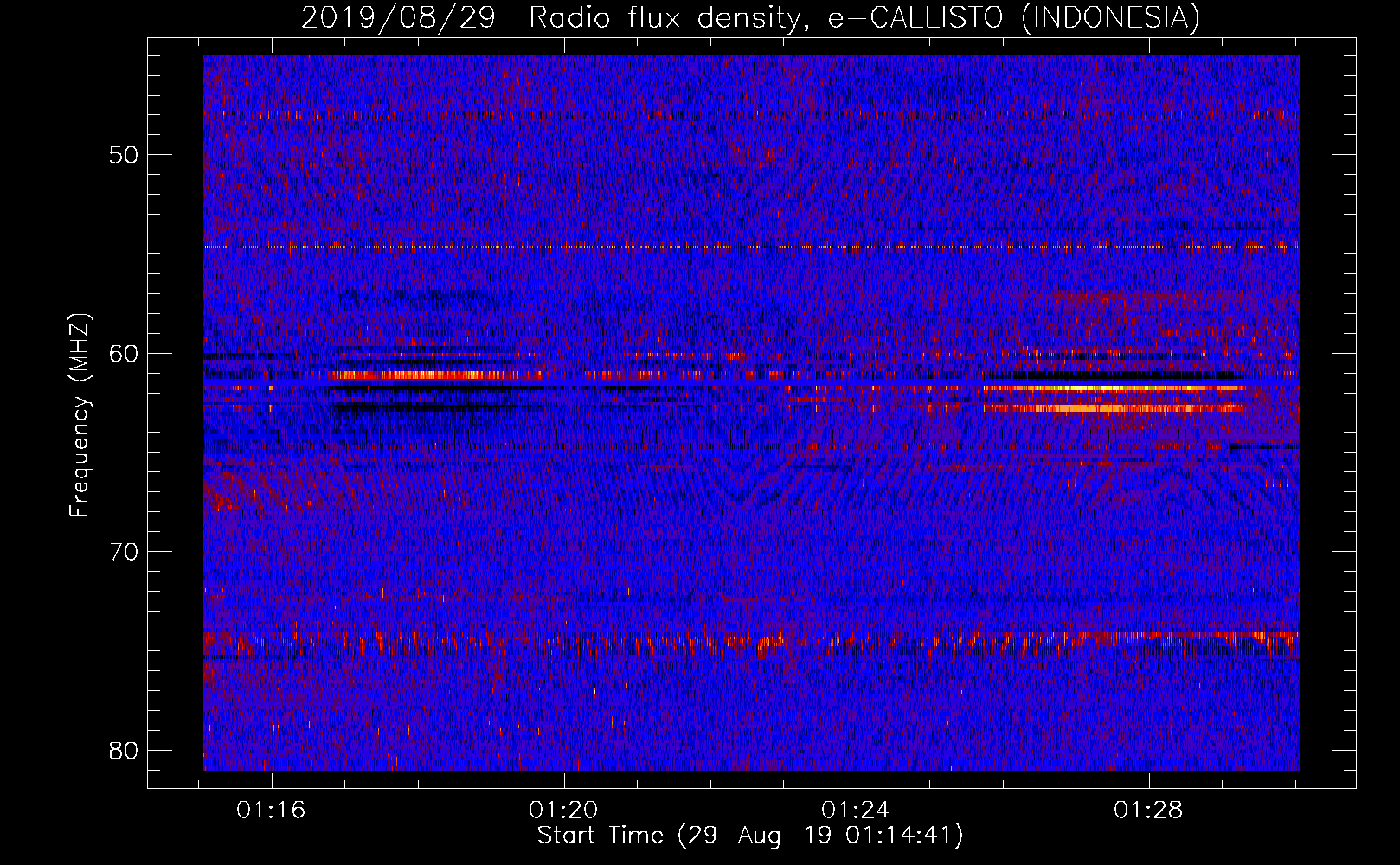Click the plot title '2019/08/29 Radio flux density'
This screenshot has height=865, width=1400.
click(555, 17)
